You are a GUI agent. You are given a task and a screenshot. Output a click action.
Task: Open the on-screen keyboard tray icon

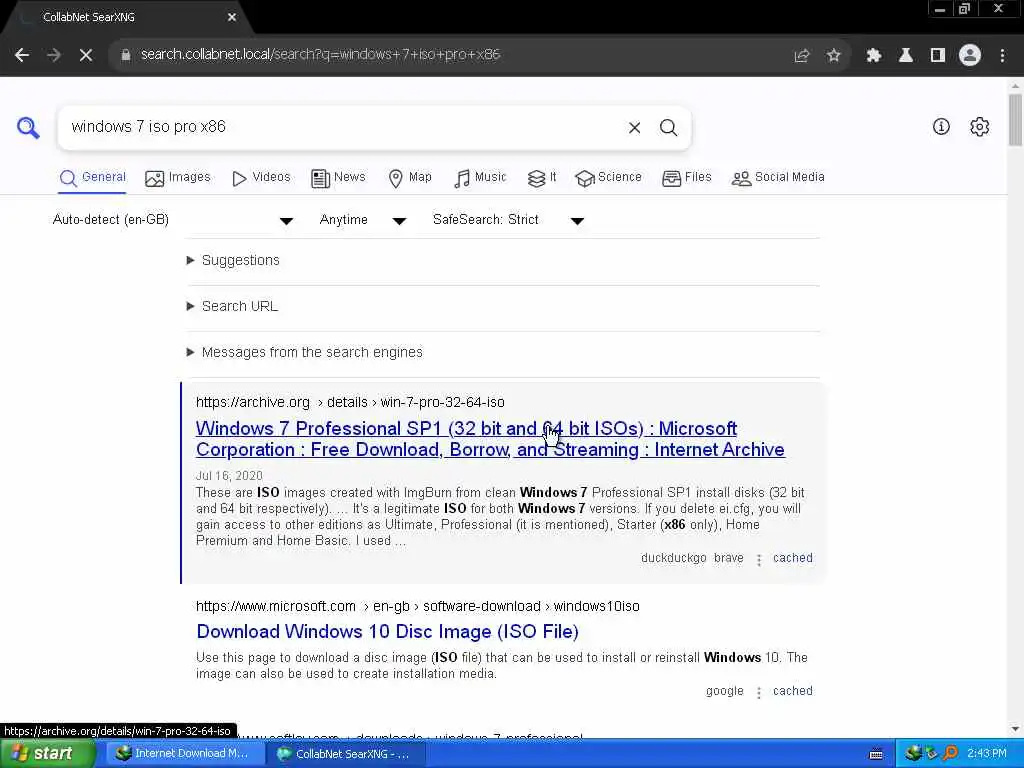[876, 754]
